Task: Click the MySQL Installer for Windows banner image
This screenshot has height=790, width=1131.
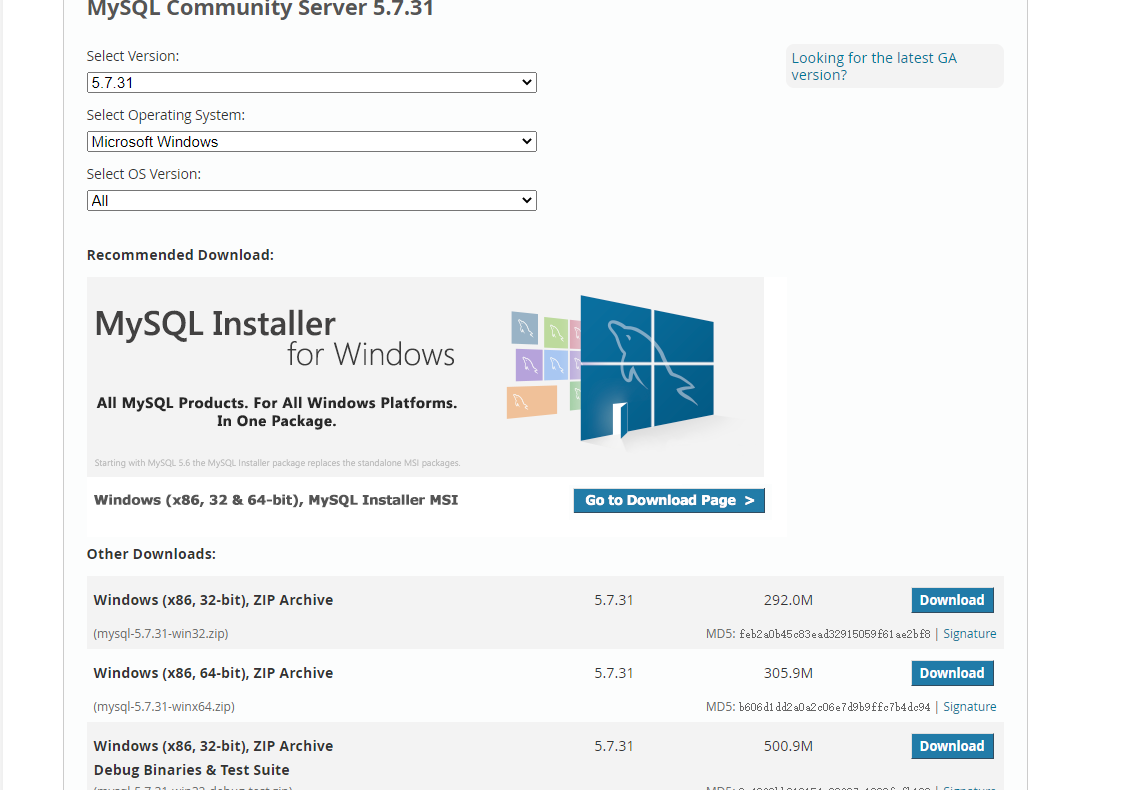Action: click(x=425, y=377)
